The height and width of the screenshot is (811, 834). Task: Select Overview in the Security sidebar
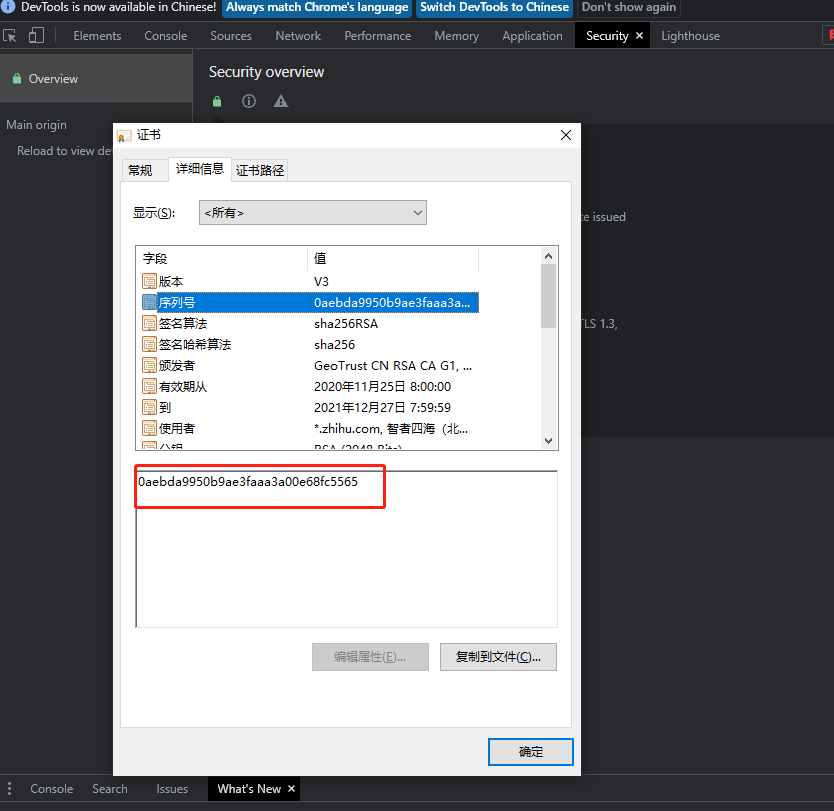[53, 79]
